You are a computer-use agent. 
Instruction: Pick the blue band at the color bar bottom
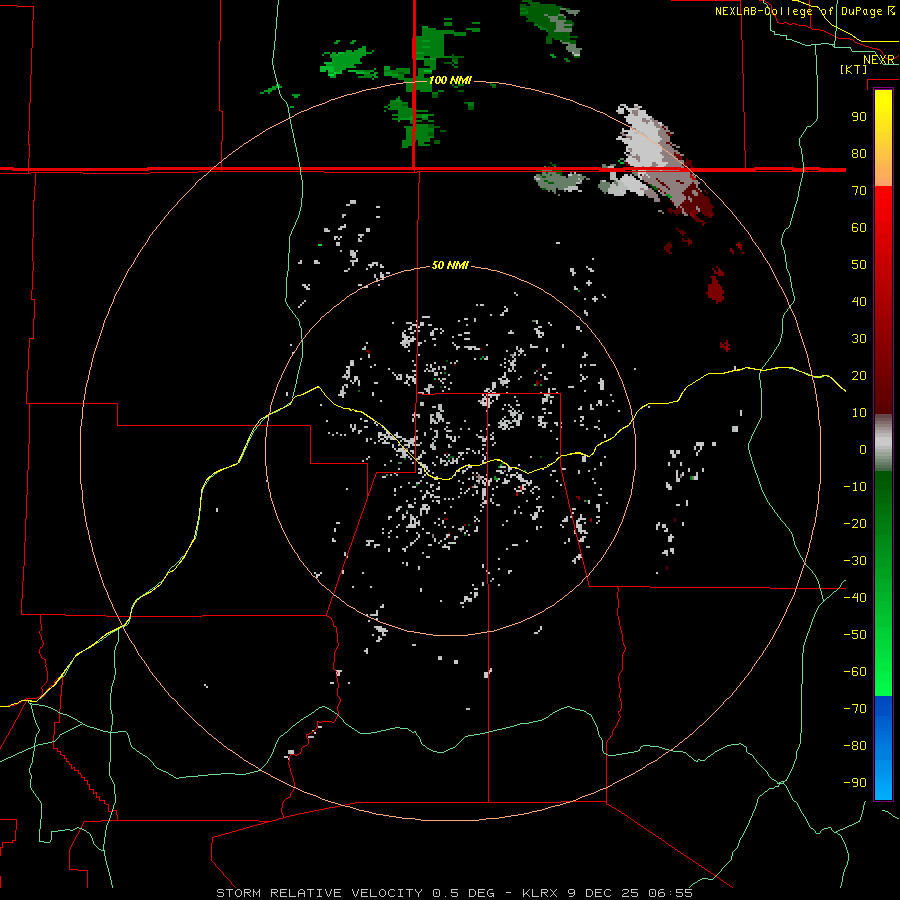pyautogui.click(x=883, y=748)
